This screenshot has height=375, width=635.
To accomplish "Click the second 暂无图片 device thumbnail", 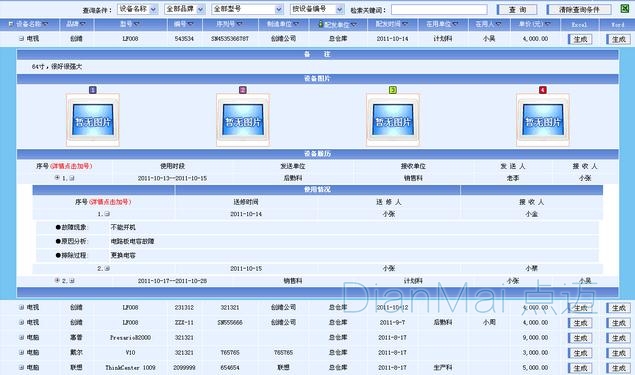I will pos(243,120).
